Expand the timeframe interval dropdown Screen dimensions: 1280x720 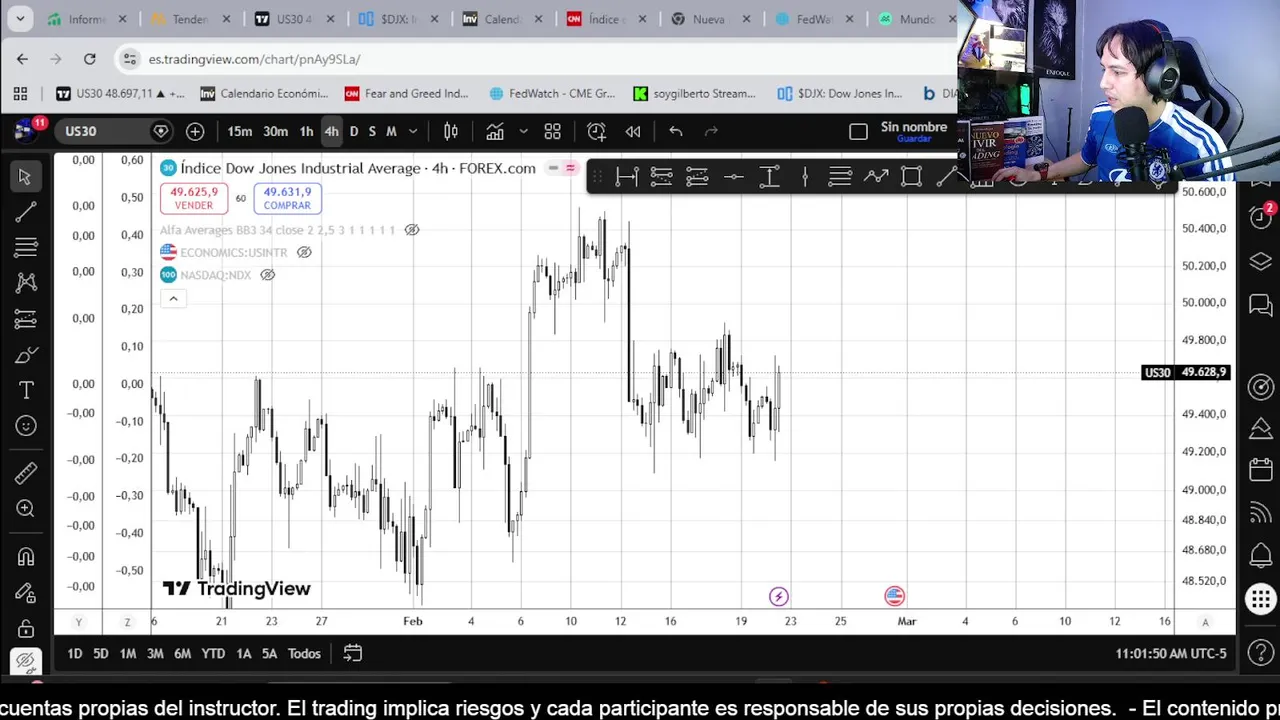[x=413, y=131]
